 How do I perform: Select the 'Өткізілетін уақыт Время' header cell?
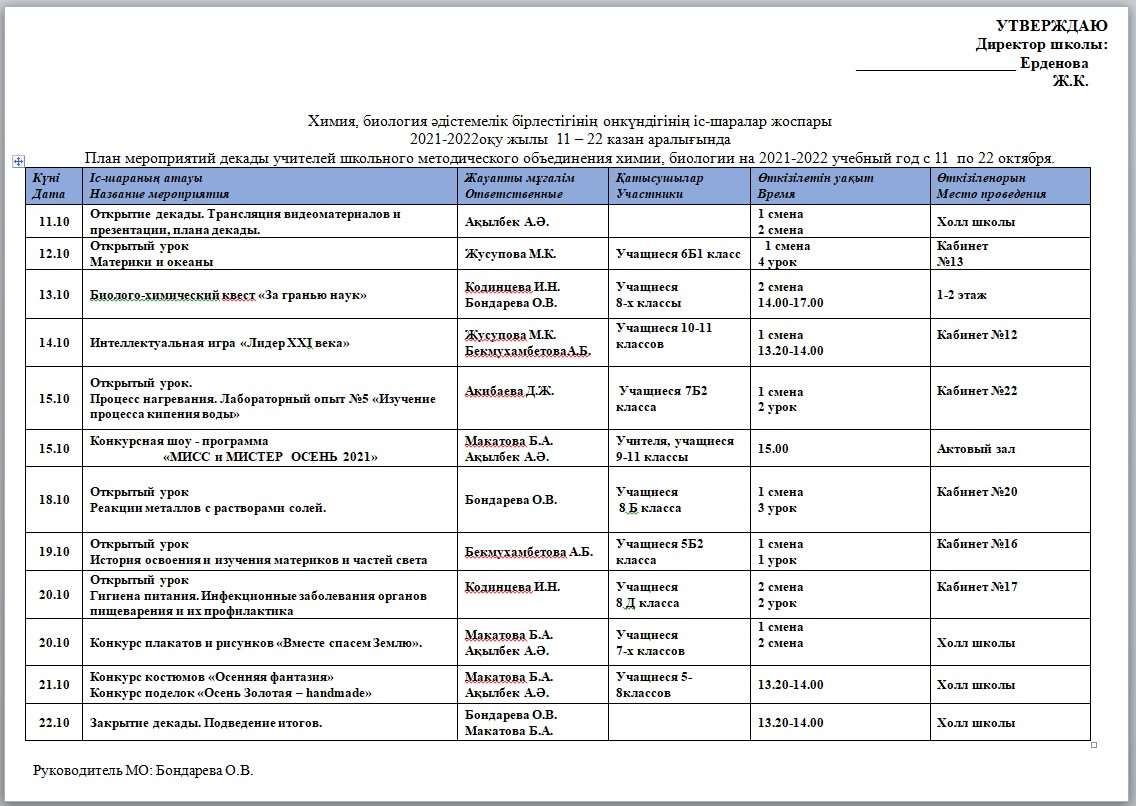[840, 186]
